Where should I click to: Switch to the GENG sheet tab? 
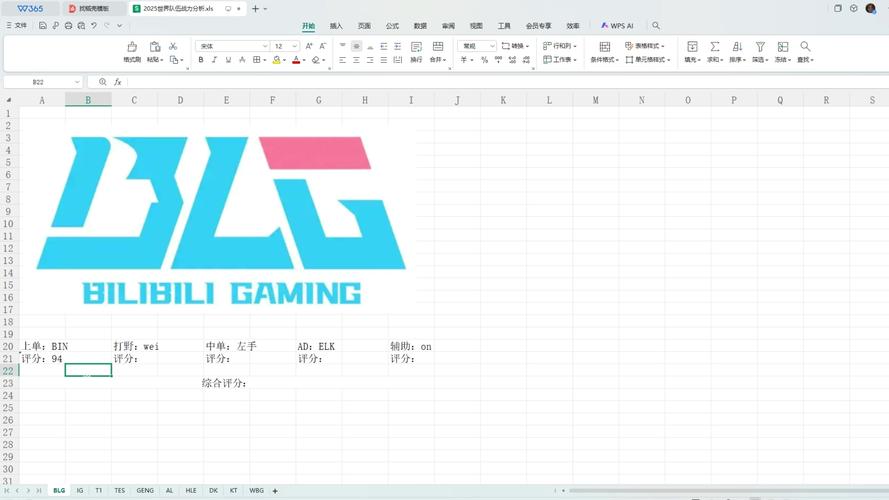pos(145,490)
